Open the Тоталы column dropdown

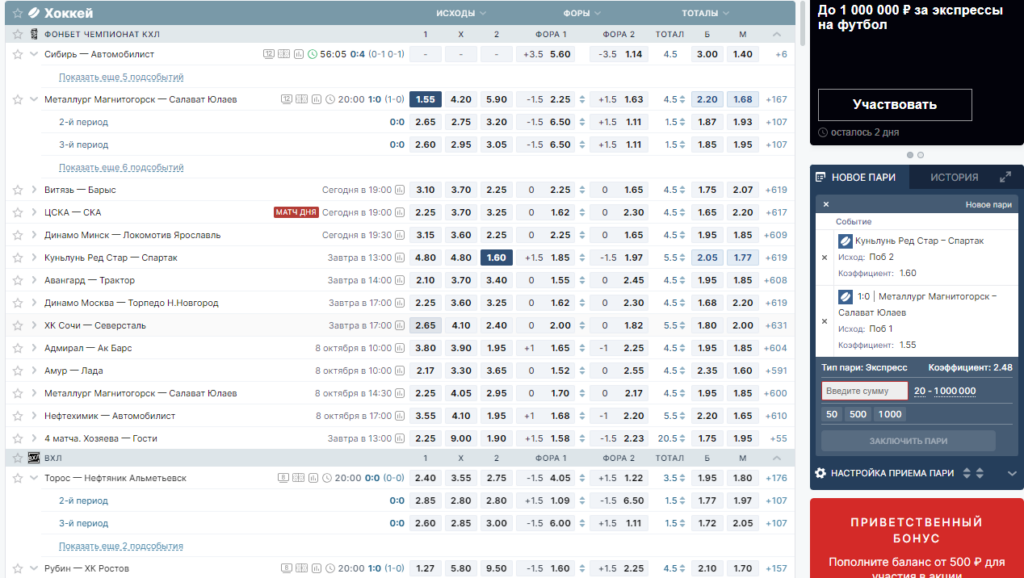click(x=705, y=13)
